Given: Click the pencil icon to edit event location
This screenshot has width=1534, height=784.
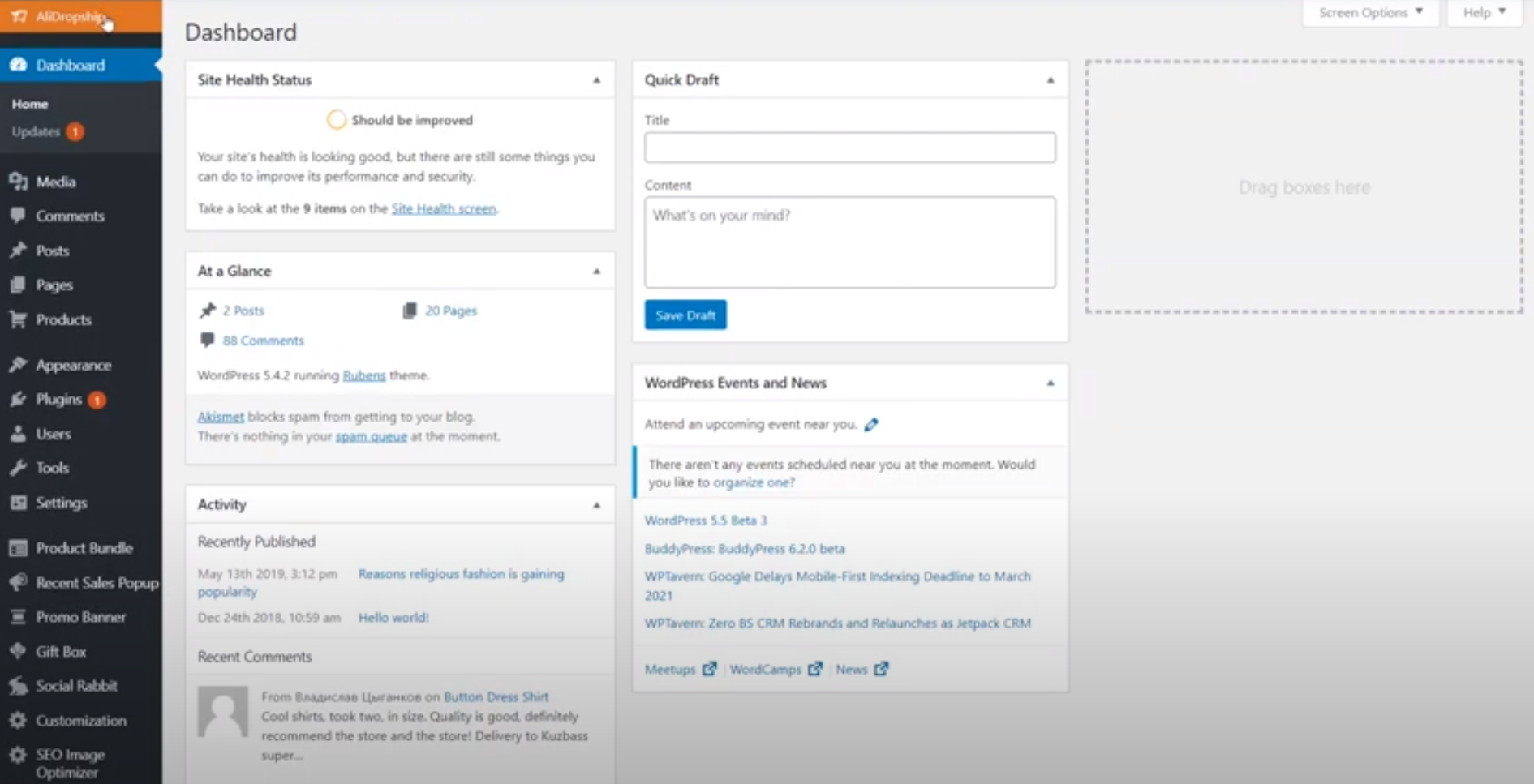Looking at the screenshot, I should 871,424.
